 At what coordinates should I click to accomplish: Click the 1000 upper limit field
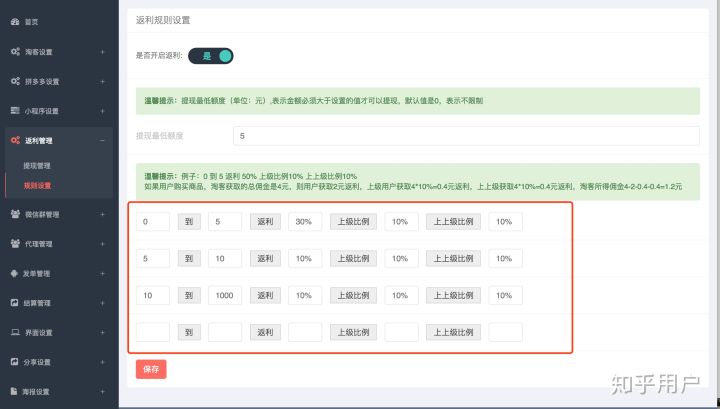(225, 295)
